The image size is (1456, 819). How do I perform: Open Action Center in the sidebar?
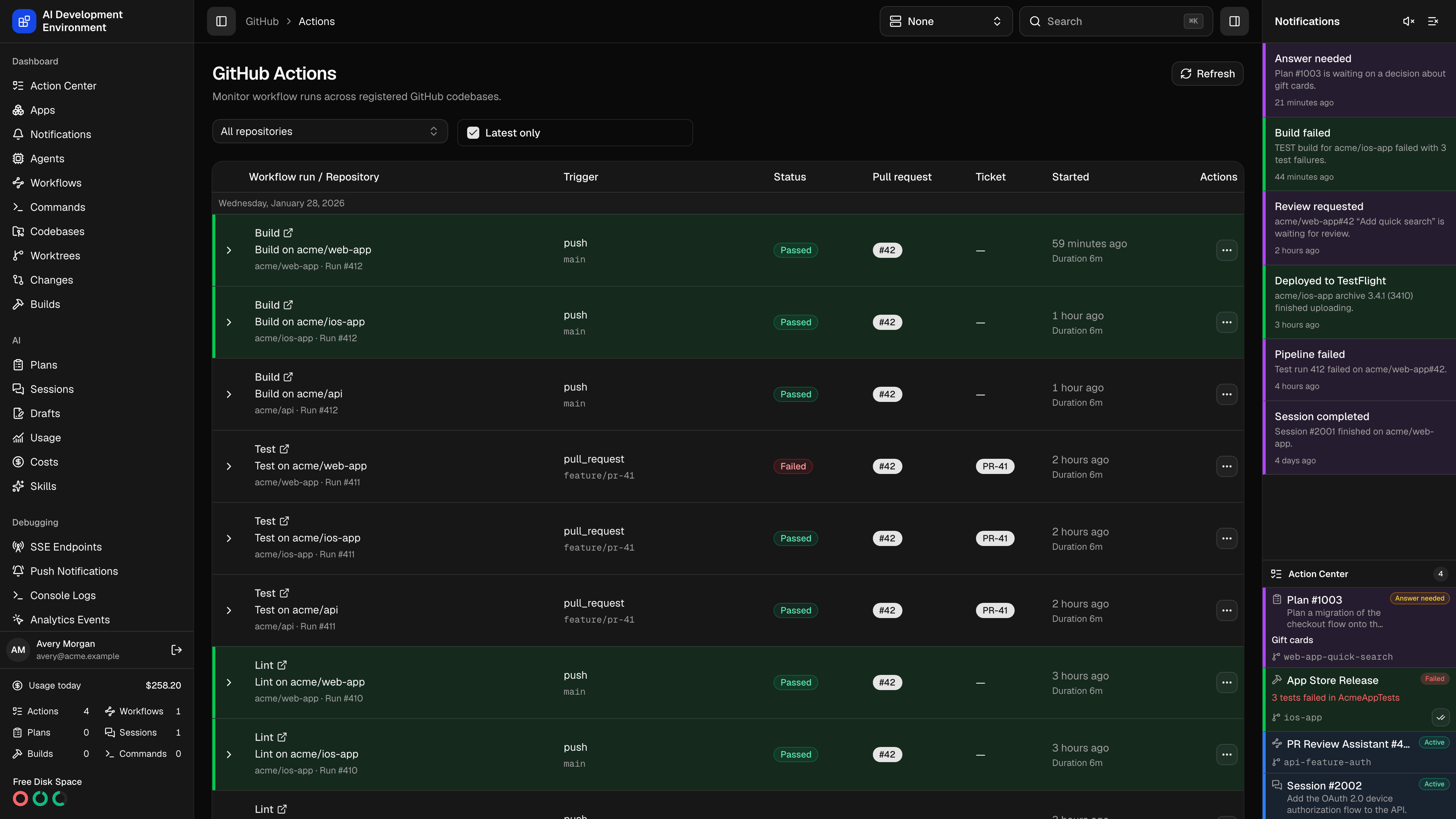tap(97, 86)
